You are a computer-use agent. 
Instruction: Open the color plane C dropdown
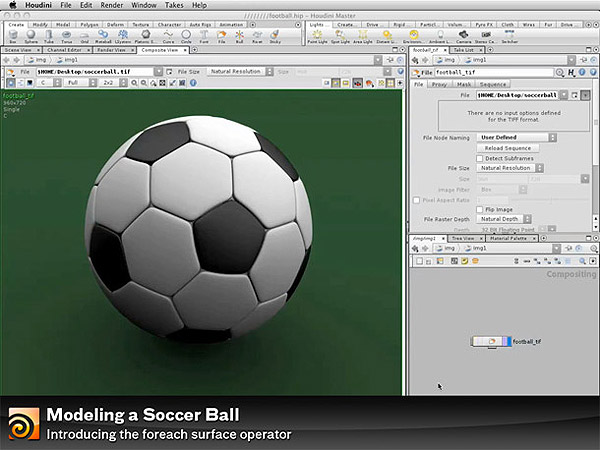pyautogui.click(x=50, y=83)
